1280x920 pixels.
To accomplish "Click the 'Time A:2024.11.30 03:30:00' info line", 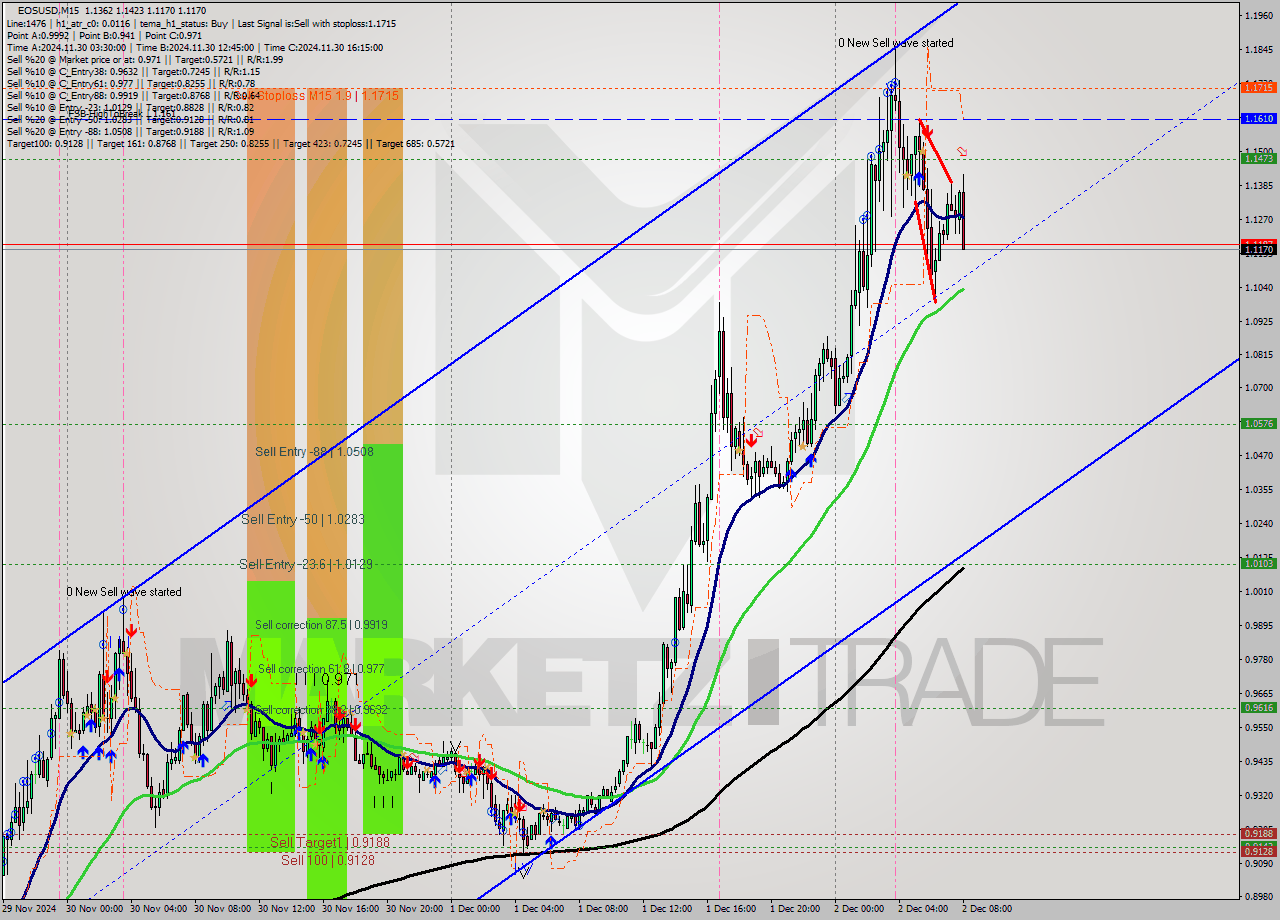I will point(195,47).
